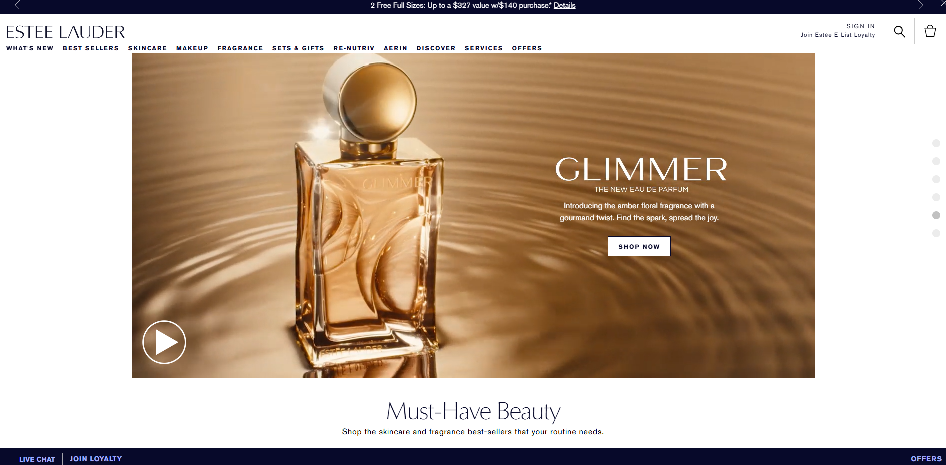This screenshot has width=946, height=465.
Task: Open the search magnifier icon
Action: tap(899, 32)
